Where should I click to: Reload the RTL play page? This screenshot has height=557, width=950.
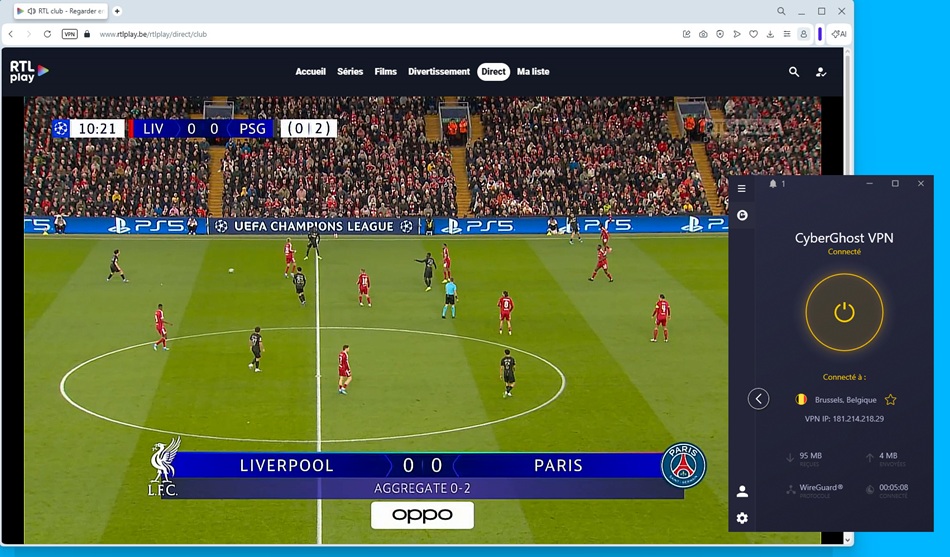coord(47,34)
